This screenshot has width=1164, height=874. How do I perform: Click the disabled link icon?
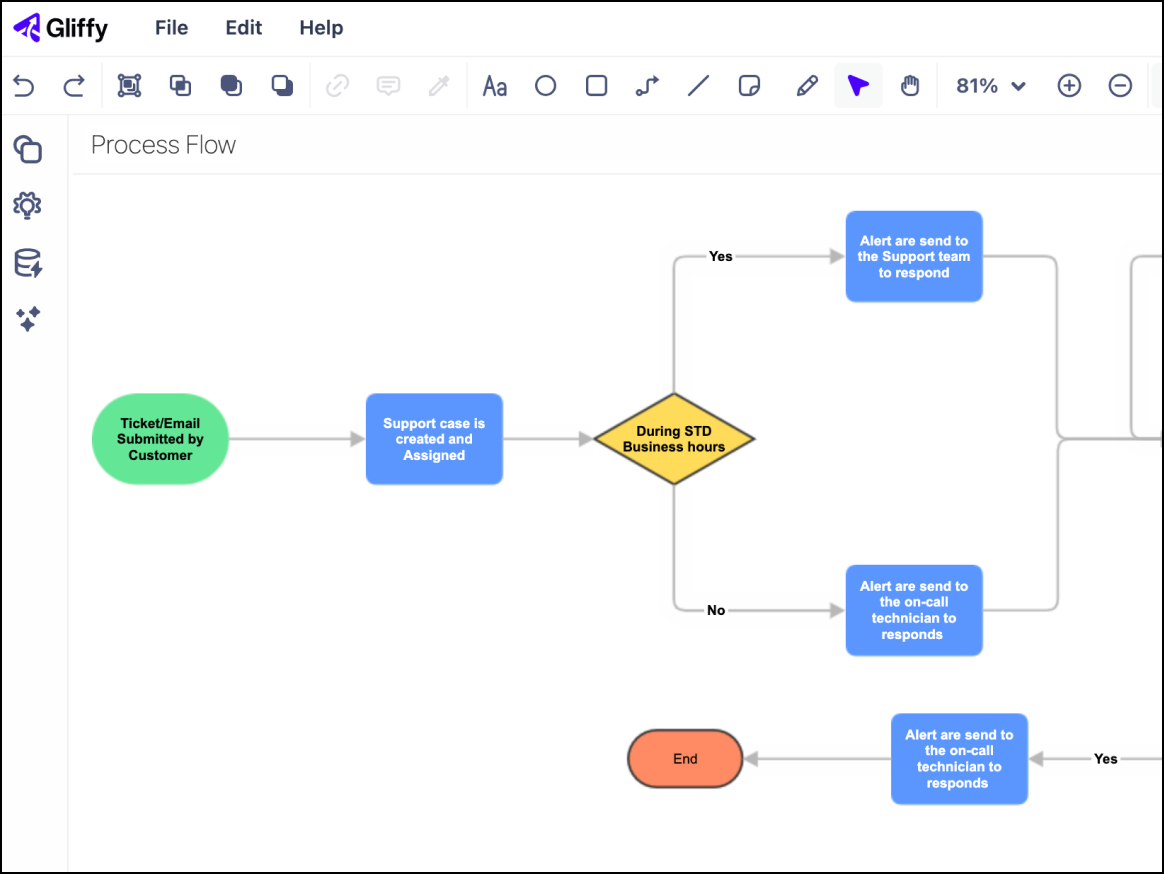[x=337, y=86]
